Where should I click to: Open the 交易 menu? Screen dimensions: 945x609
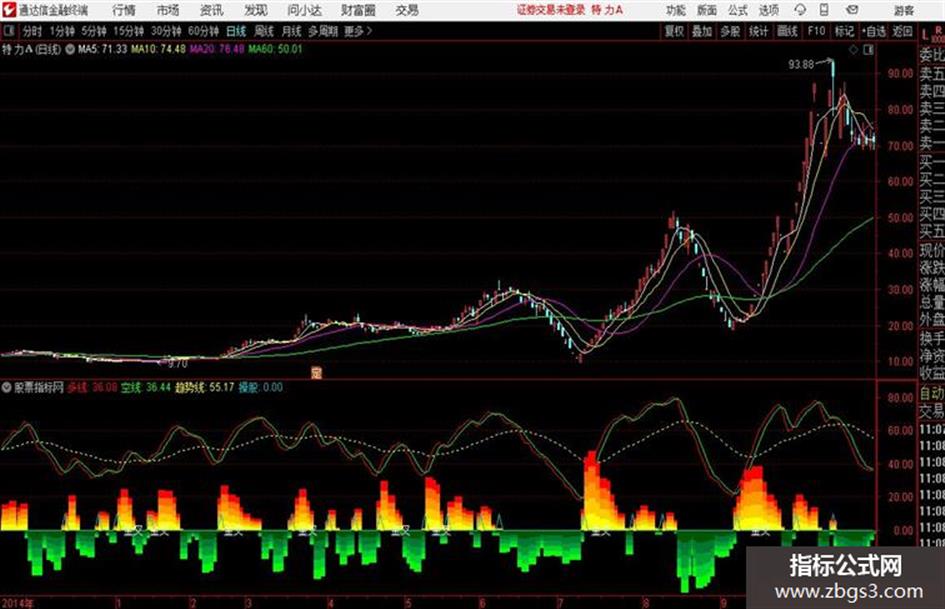tap(407, 10)
